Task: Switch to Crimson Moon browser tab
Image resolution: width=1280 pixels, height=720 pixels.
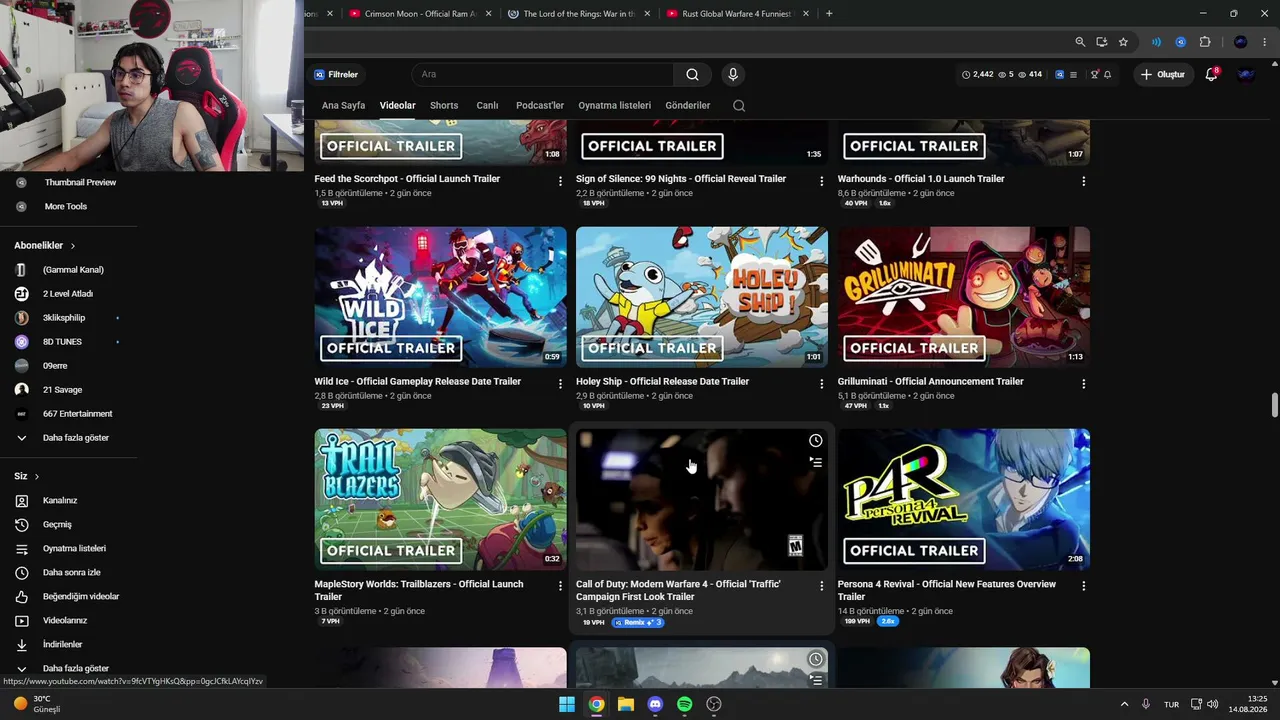Action: tap(420, 14)
